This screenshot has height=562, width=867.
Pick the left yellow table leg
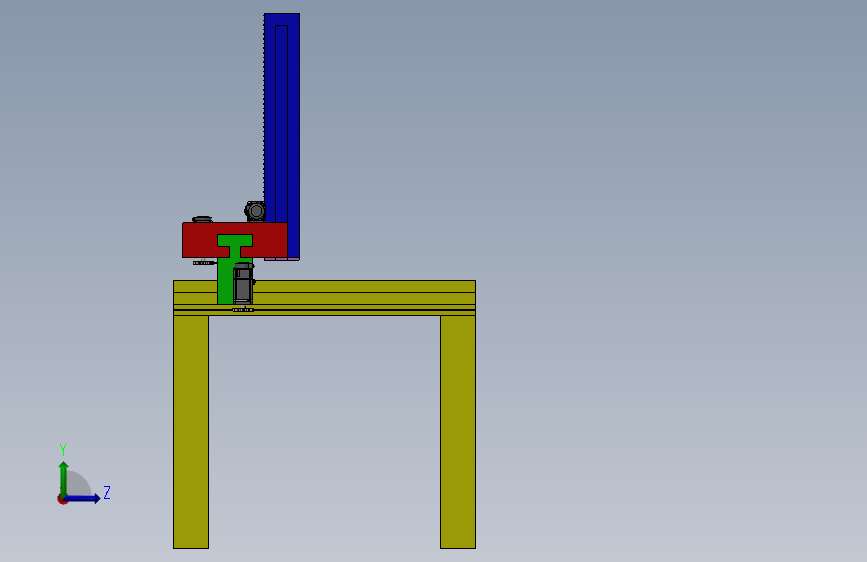(x=191, y=431)
